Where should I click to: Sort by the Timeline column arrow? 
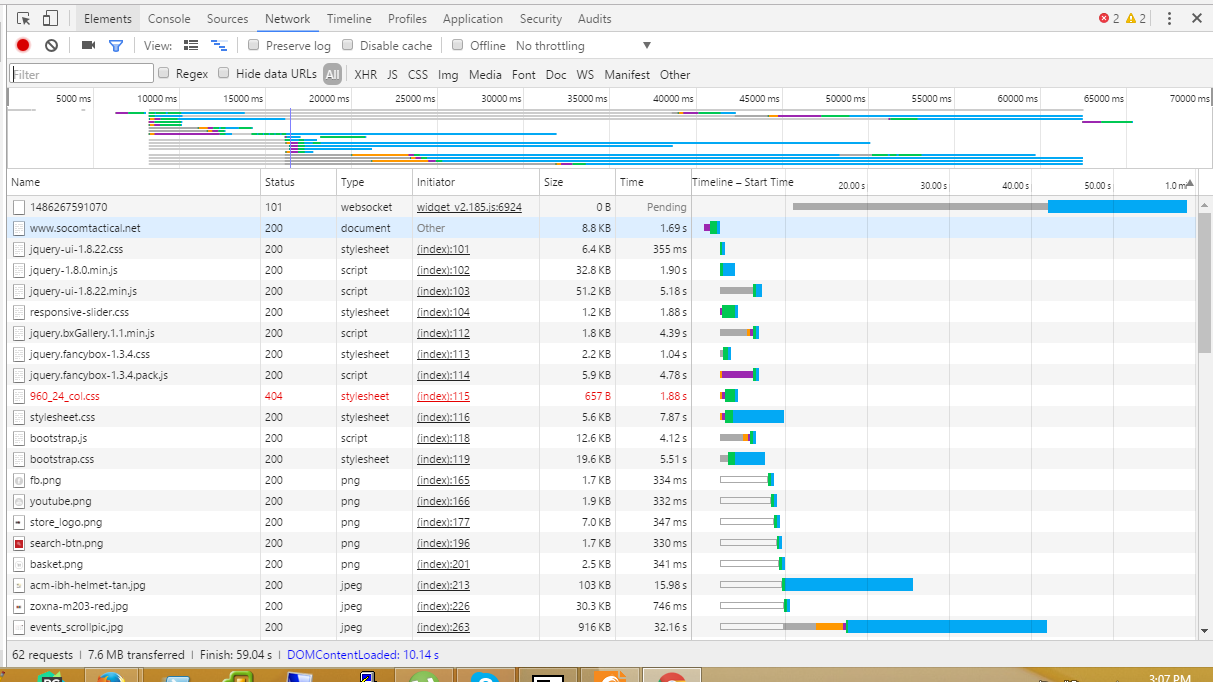(x=1188, y=183)
